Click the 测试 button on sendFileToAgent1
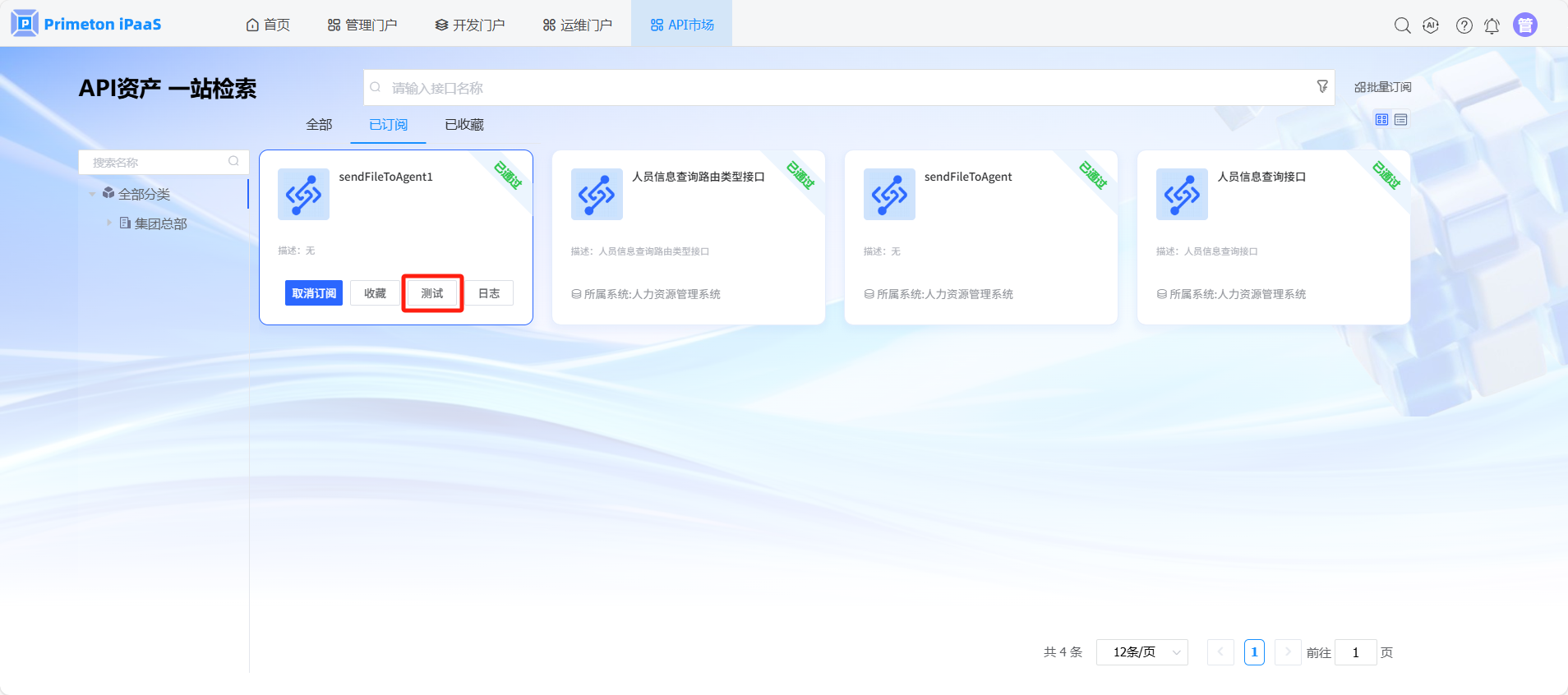The image size is (1568, 695). 432,293
